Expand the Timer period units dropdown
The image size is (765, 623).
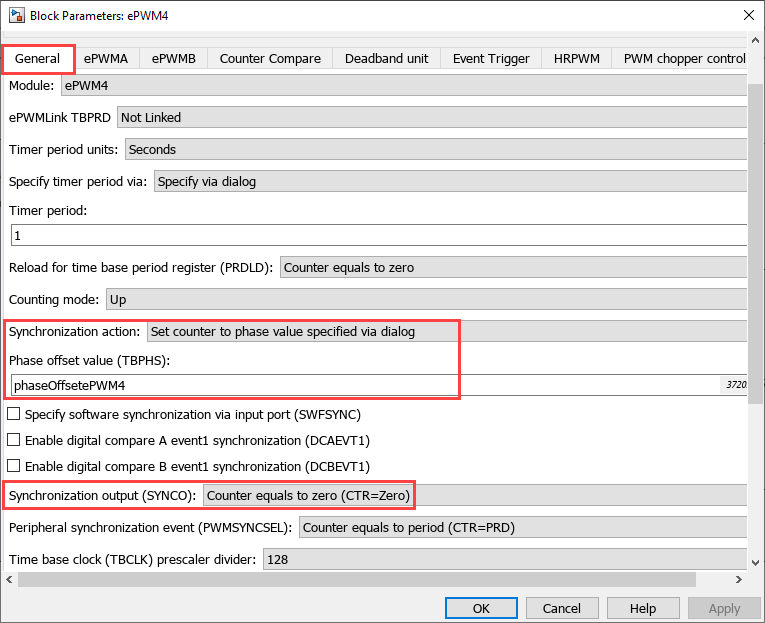435,149
